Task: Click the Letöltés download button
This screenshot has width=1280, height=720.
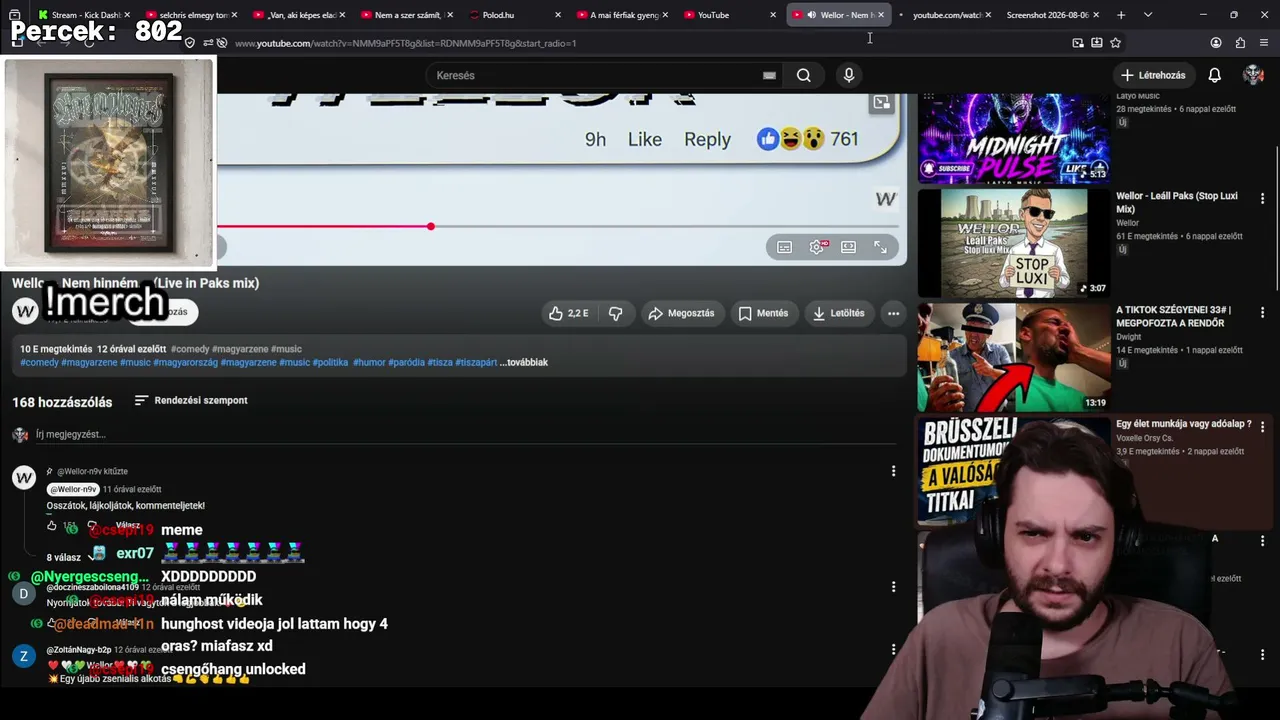Action: click(838, 313)
